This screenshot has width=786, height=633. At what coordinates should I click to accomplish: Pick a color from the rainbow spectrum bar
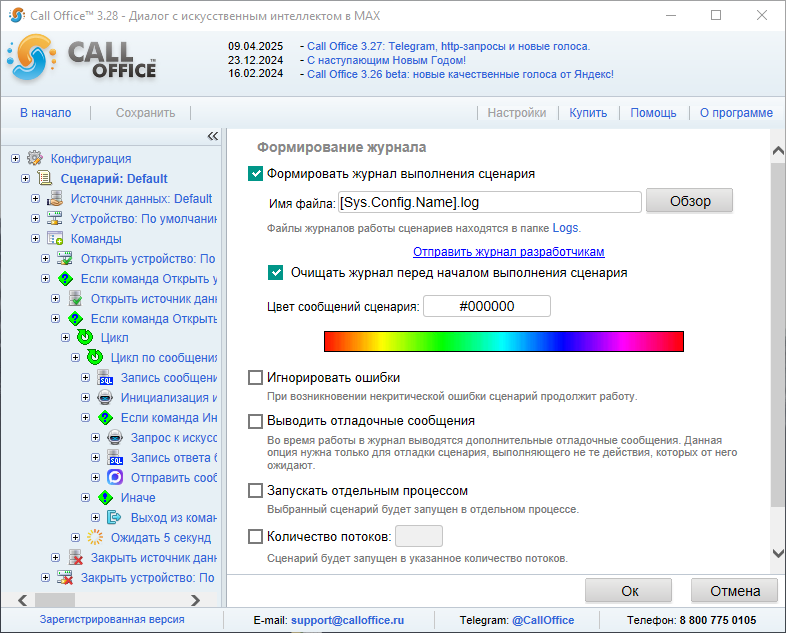pyautogui.click(x=503, y=341)
